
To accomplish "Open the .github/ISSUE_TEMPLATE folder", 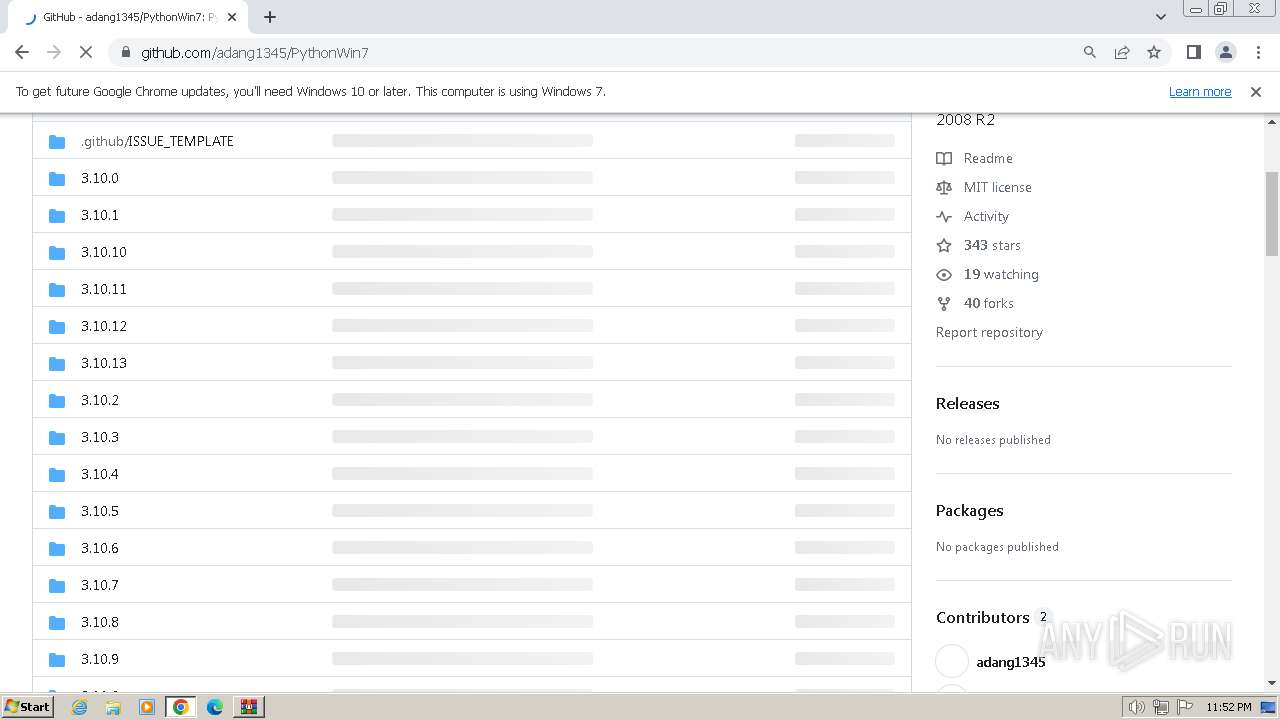I will 157,141.
